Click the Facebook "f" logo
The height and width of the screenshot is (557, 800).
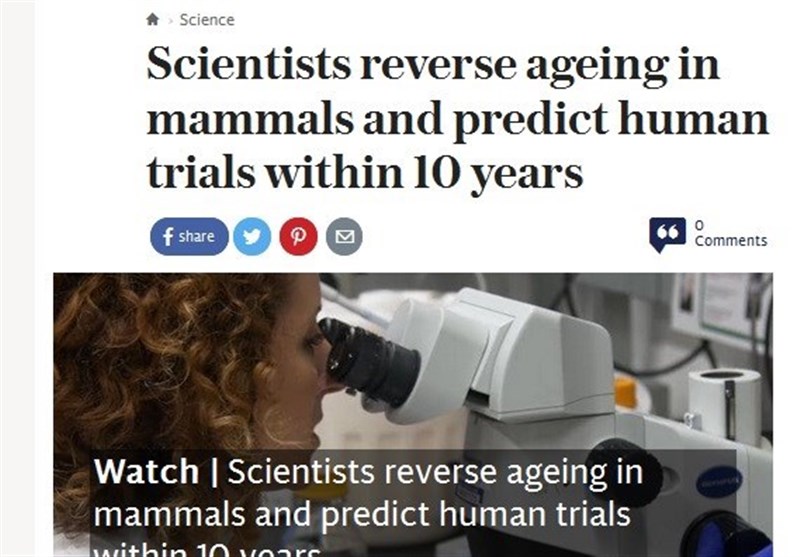pos(167,237)
